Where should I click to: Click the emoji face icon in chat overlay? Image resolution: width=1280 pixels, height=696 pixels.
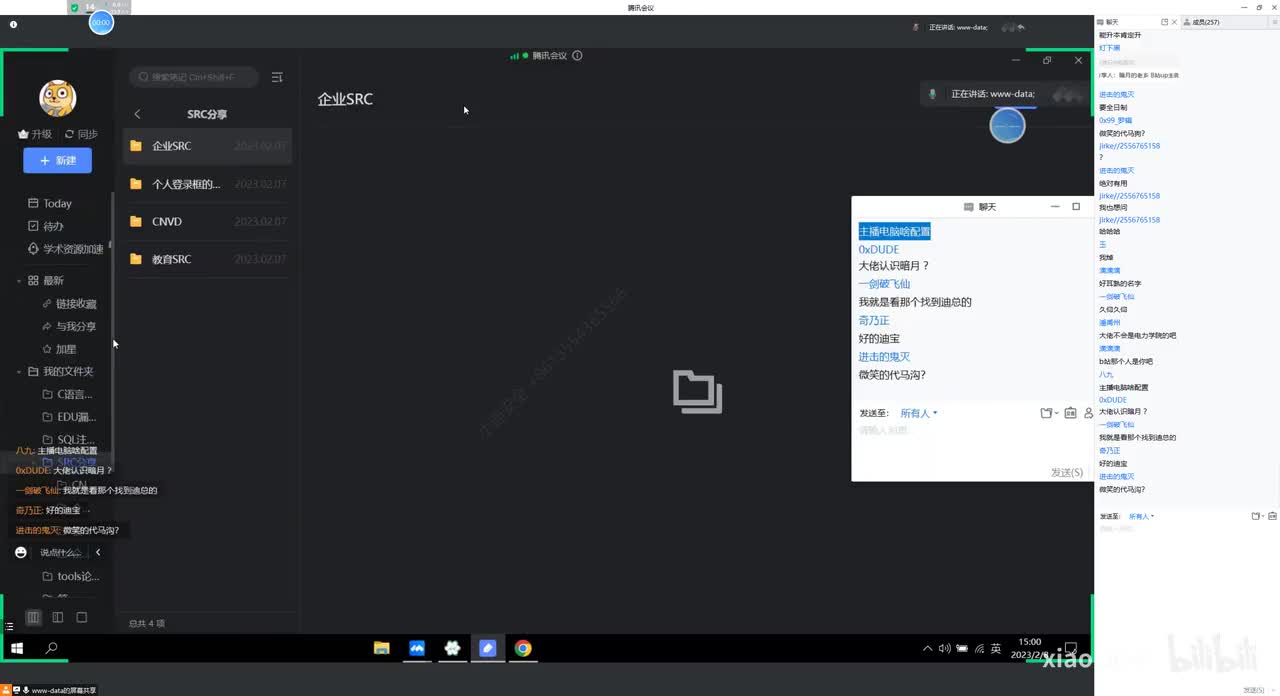pyautogui.click(x=21, y=552)
